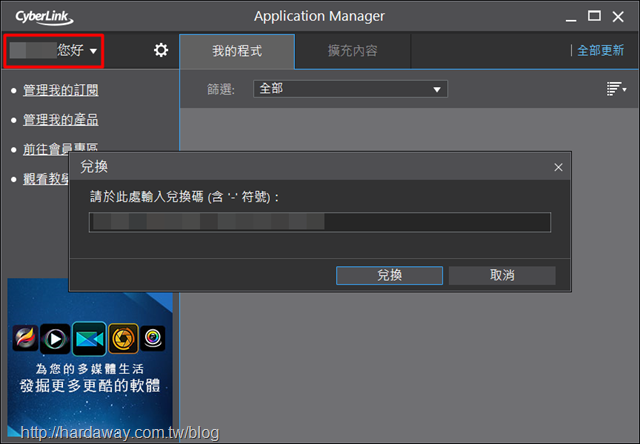Screen dimensions: 640x444
Task: Open the settings gear icon
Action: (x=161, y=50)
